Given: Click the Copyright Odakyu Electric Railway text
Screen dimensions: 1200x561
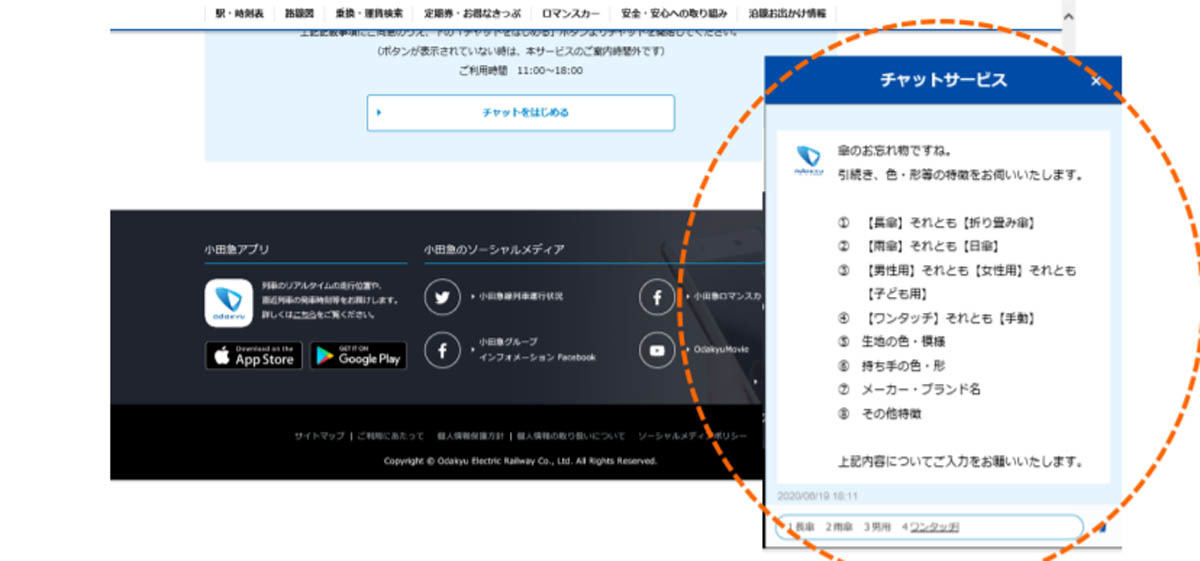Looking at the screenshot, I should pos(520,461).
